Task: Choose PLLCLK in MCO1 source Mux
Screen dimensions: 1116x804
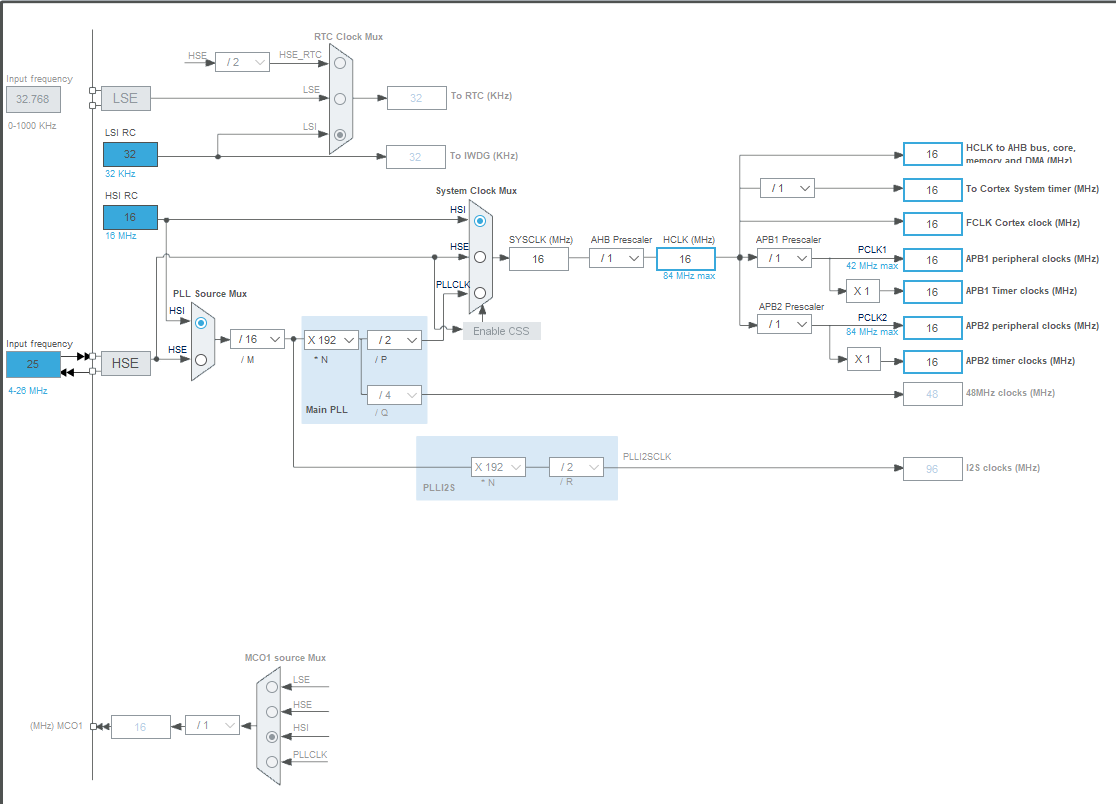Action: [x=271, y=762]
